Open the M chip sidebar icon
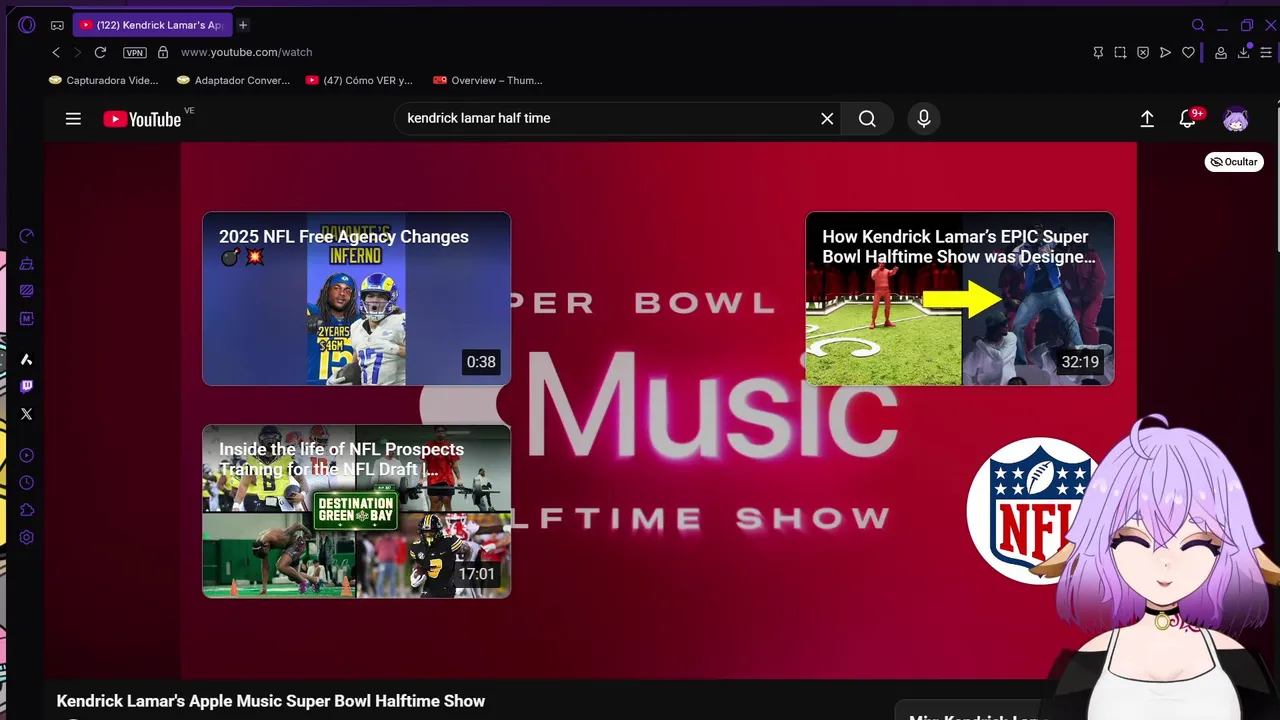 27,319
